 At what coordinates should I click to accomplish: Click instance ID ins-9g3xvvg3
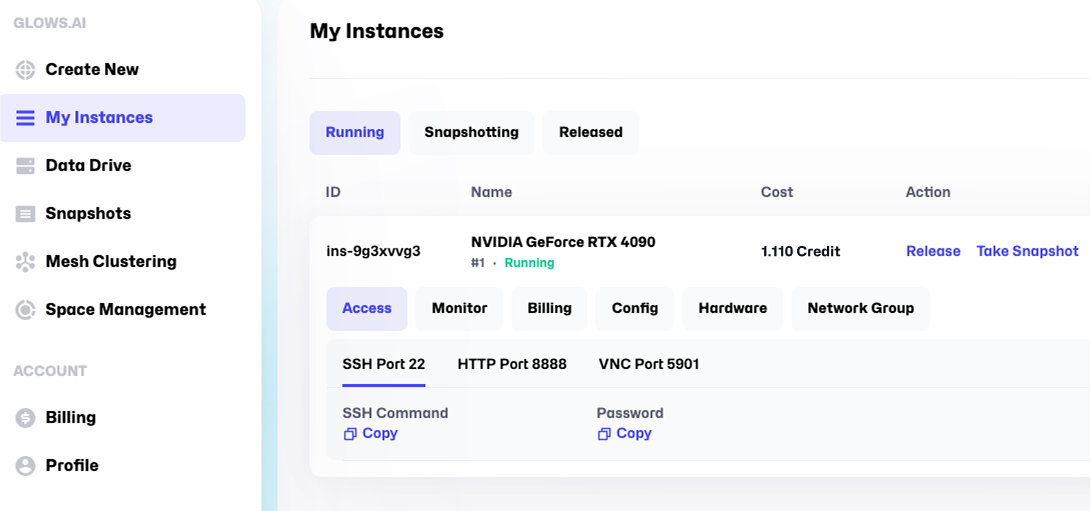(x=373, y=251)
